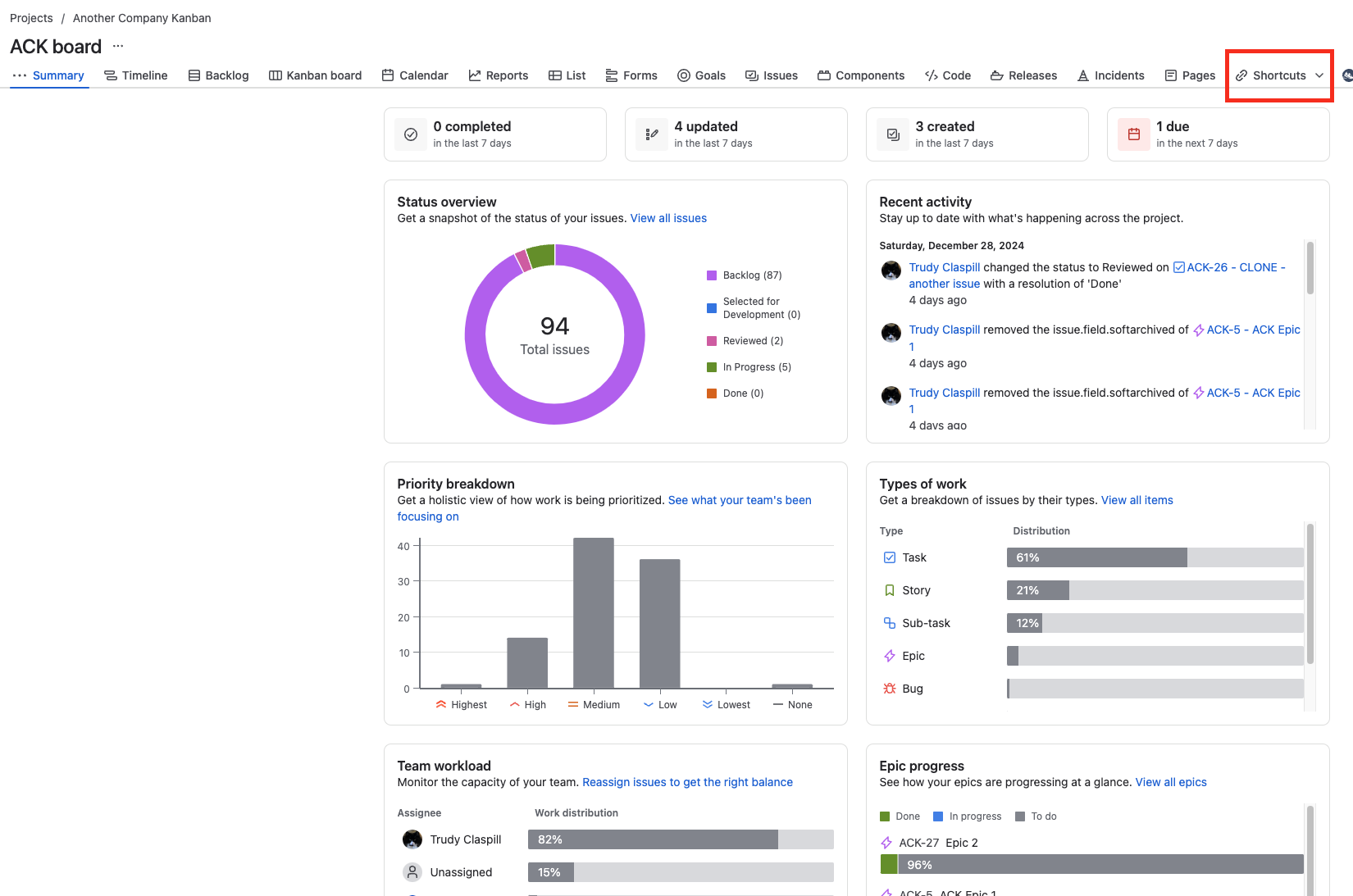Click the Goals target icon
Screen dimensions: 1353x896
(x=682, y=75)
